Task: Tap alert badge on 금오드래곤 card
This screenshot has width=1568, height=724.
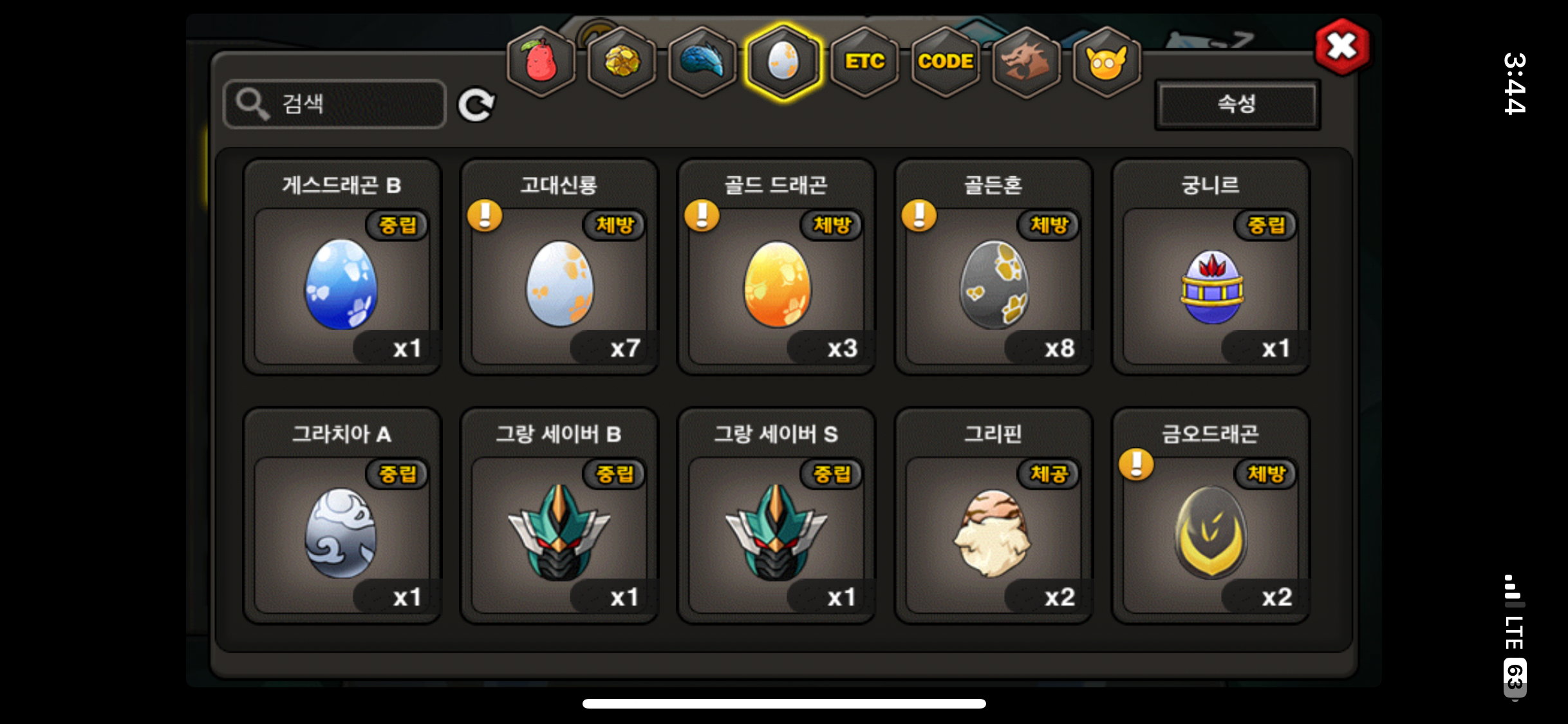Action: pyautogui.click(x=1136, y=464)
